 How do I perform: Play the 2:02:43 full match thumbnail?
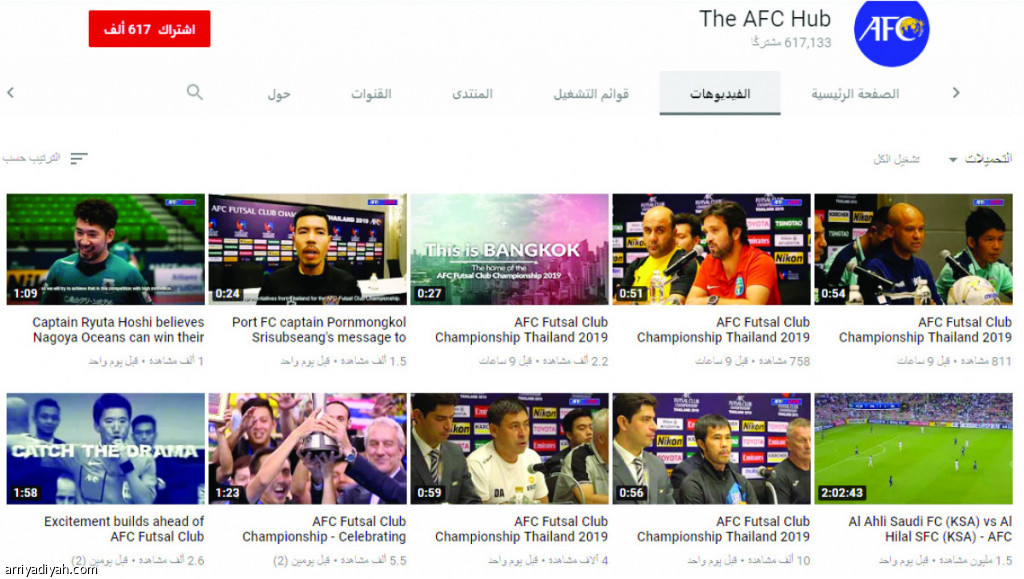click(x=913, y=448)
